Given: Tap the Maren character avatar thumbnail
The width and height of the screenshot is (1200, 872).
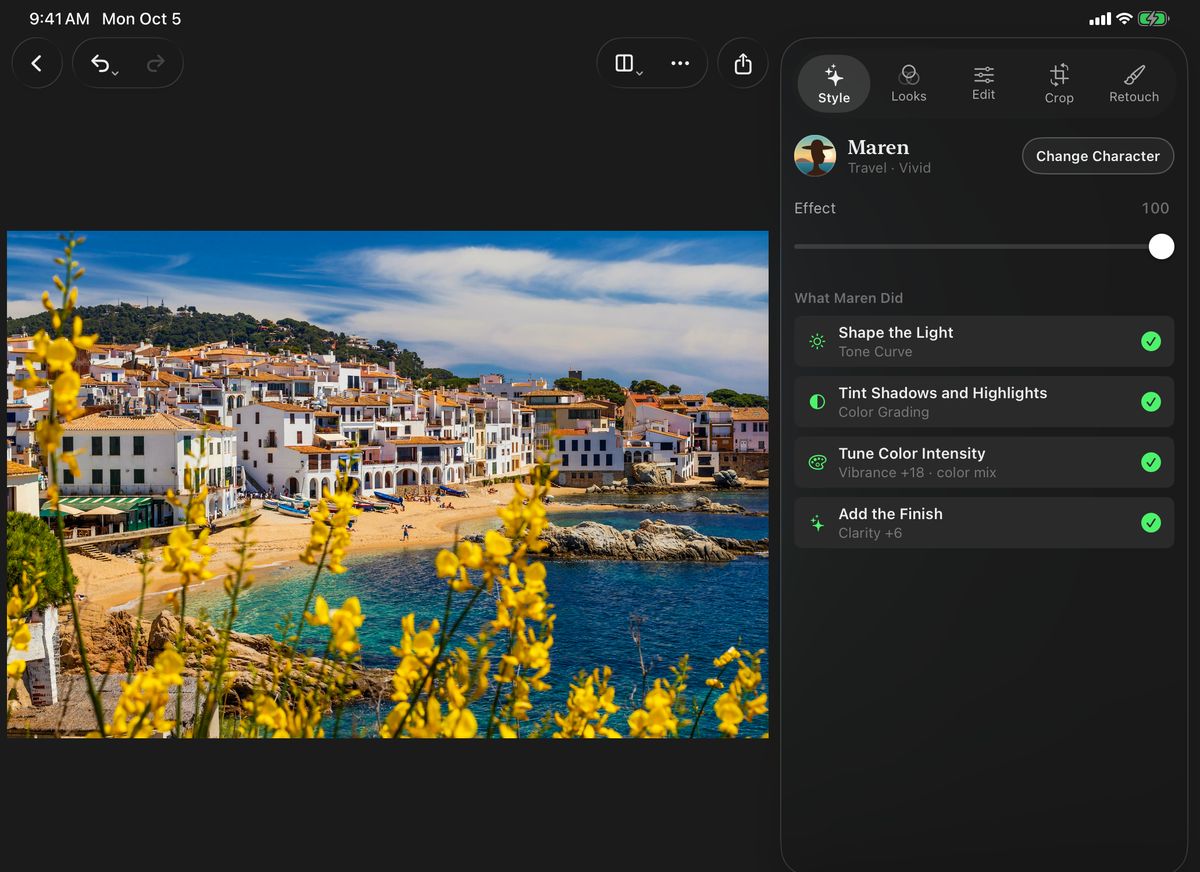Looking at the screenshot, I should coord(815,156).
